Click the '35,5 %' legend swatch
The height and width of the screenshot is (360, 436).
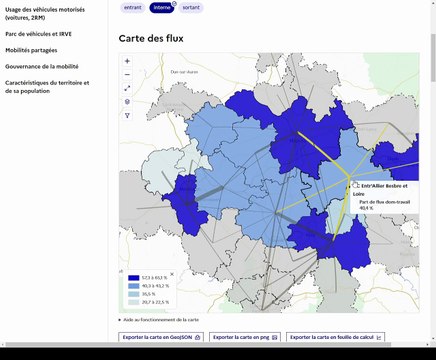(133, 294)
